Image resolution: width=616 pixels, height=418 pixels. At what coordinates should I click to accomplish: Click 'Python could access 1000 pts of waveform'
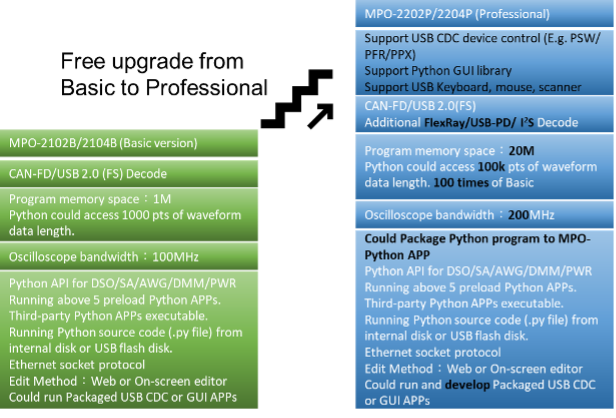point(125,215)
